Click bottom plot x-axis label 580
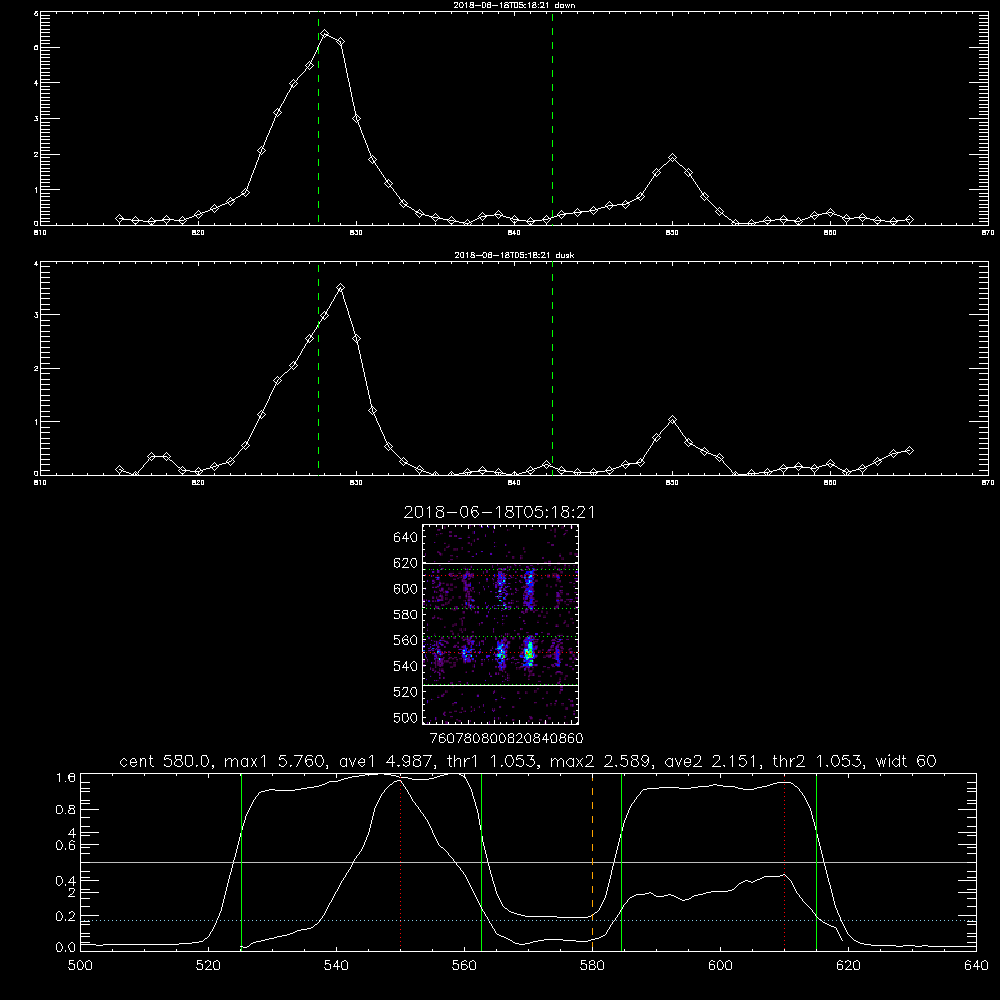Viewport: 1000px width, 1000px height. pos(592,966)
